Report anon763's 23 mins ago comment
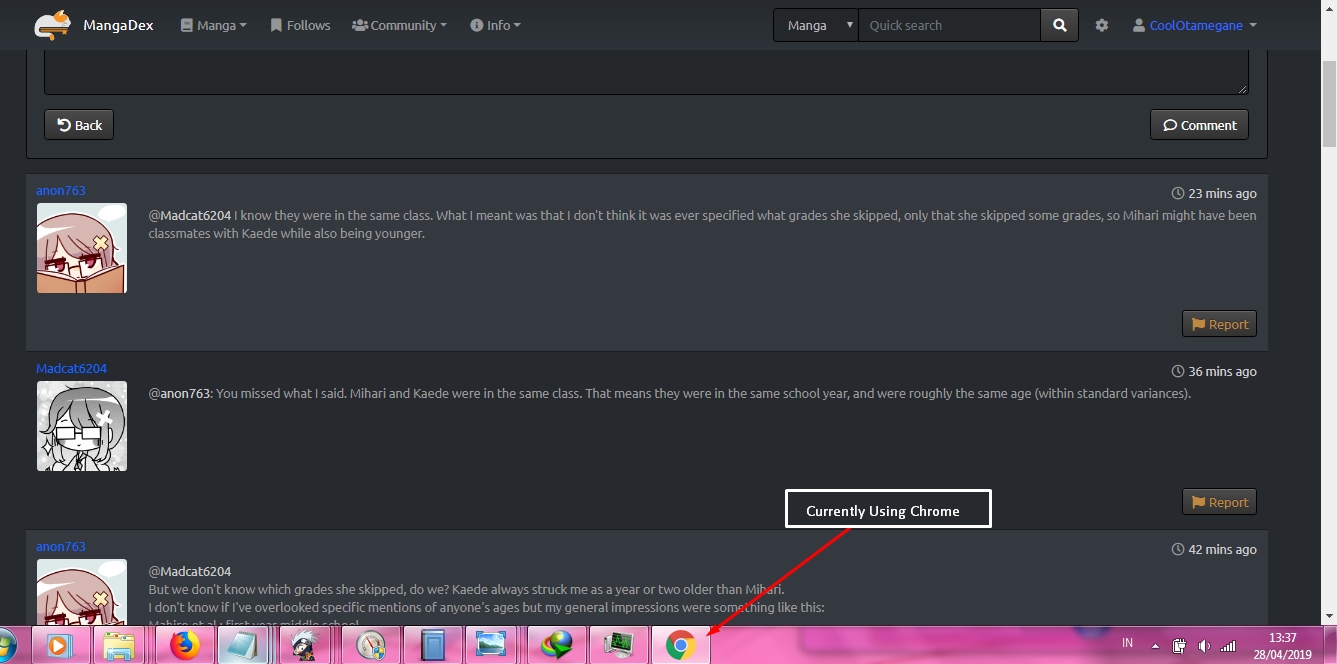 (1218, 324)
